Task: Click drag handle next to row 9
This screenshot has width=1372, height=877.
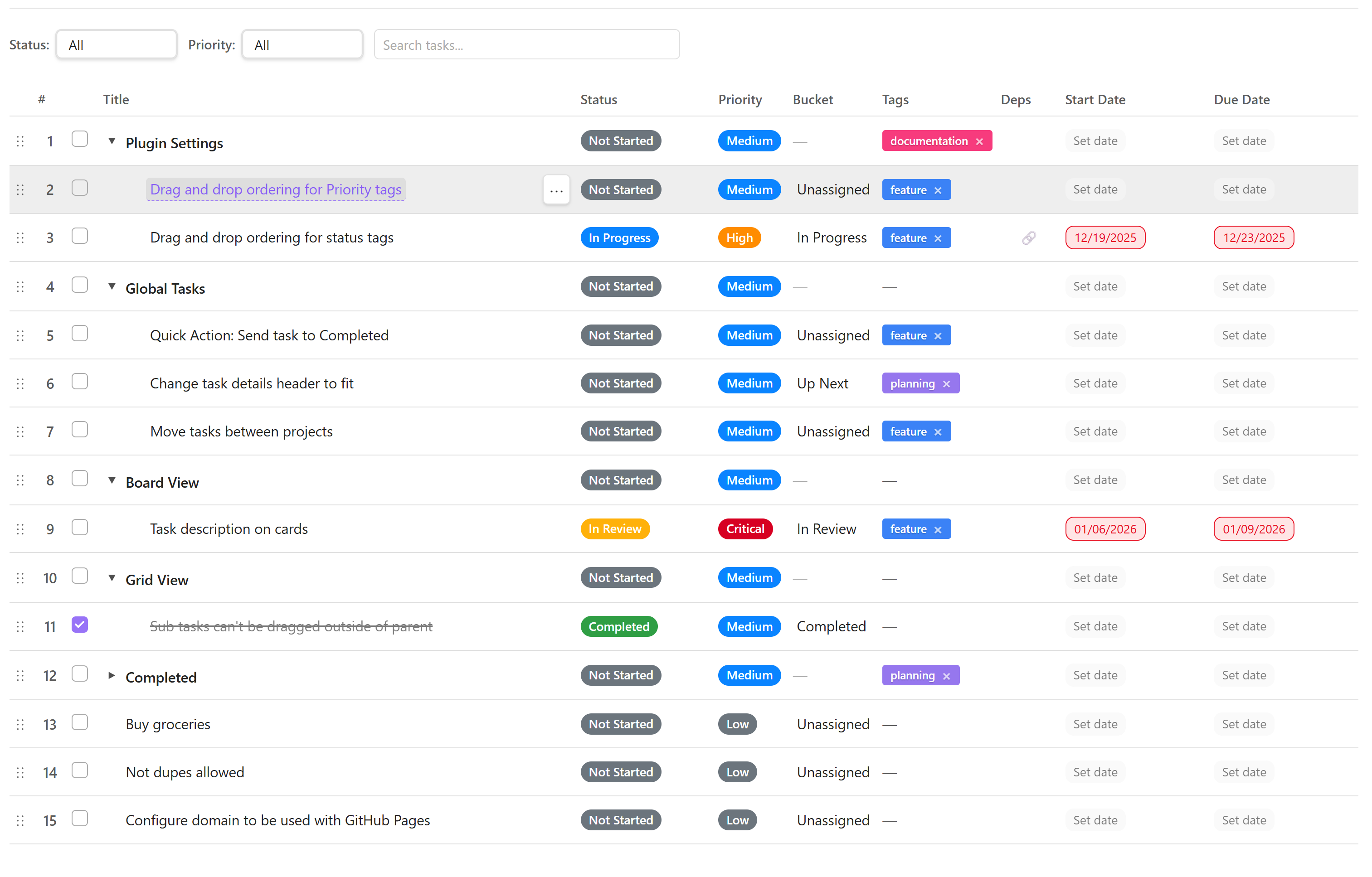Action: tap(20, 529)
